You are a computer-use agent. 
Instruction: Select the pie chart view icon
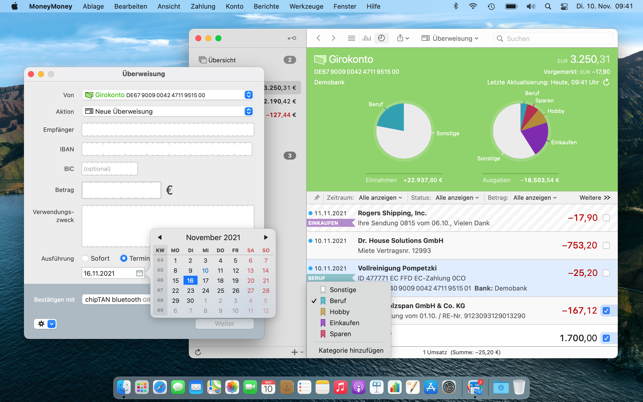pyautogui.click(x=381, y=38)
